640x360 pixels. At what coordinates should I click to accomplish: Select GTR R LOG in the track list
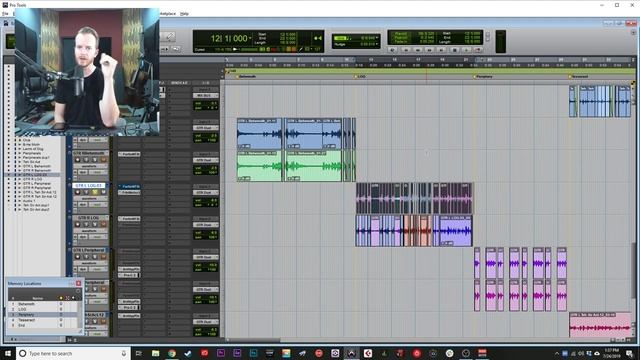(33, 179)
